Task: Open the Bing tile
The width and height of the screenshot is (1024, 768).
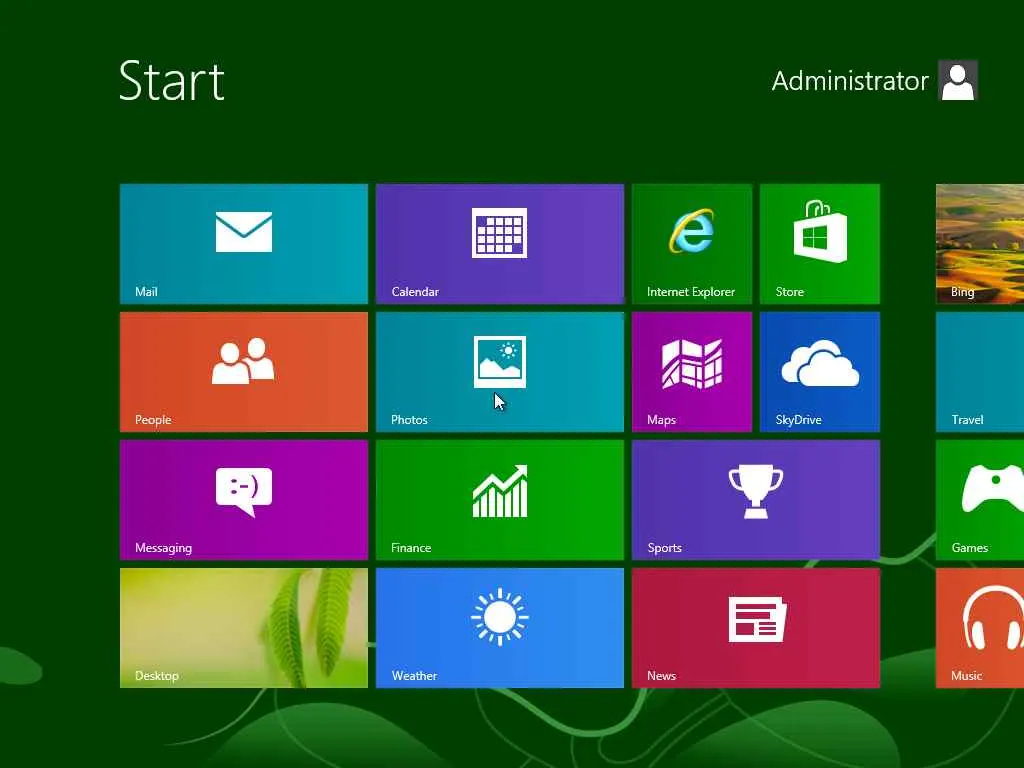Action: (980, 244)
